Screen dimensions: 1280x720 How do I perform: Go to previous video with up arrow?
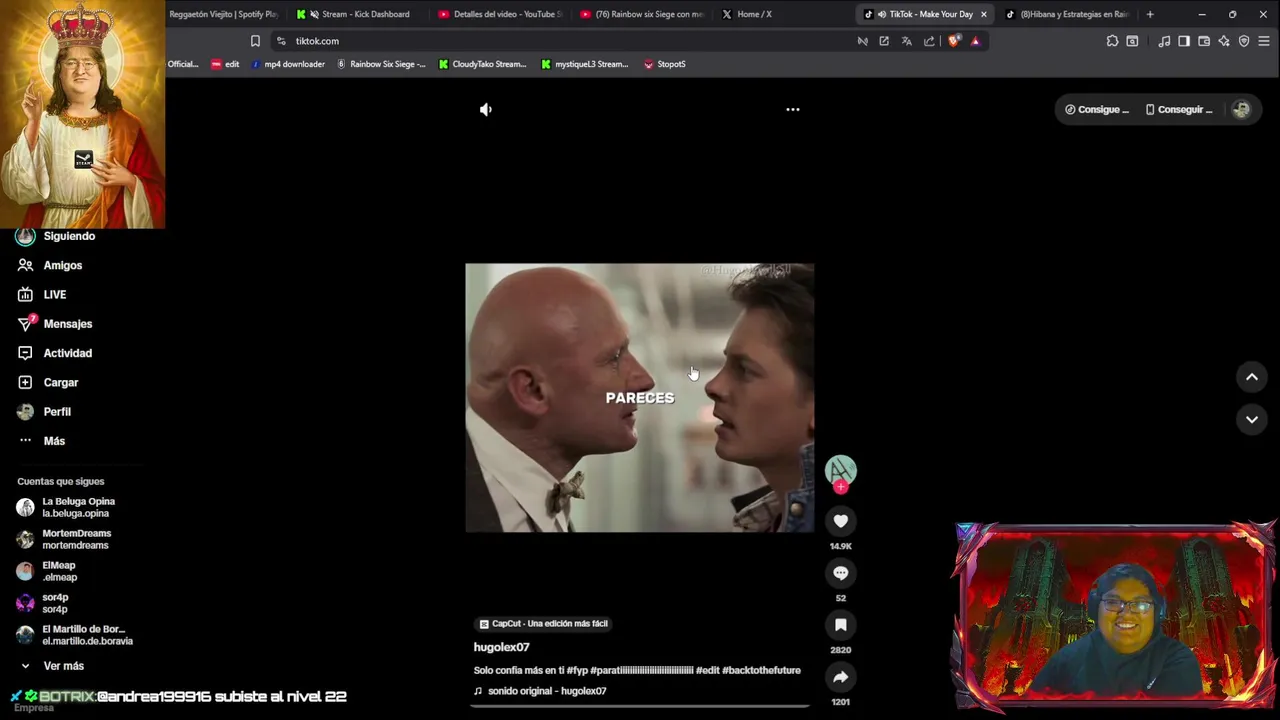click(1252, 377)
